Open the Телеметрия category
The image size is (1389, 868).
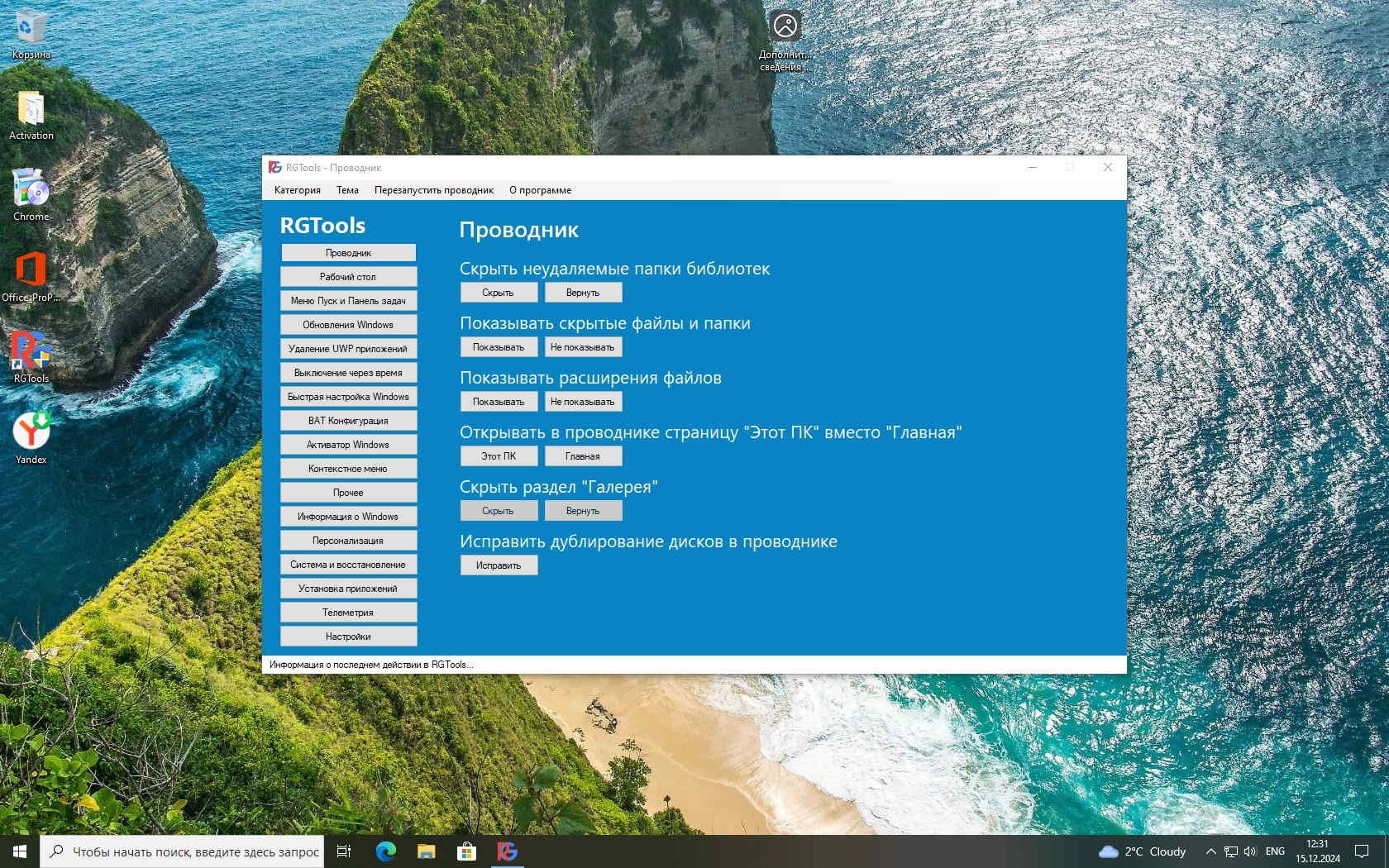(x=348, y=613)
